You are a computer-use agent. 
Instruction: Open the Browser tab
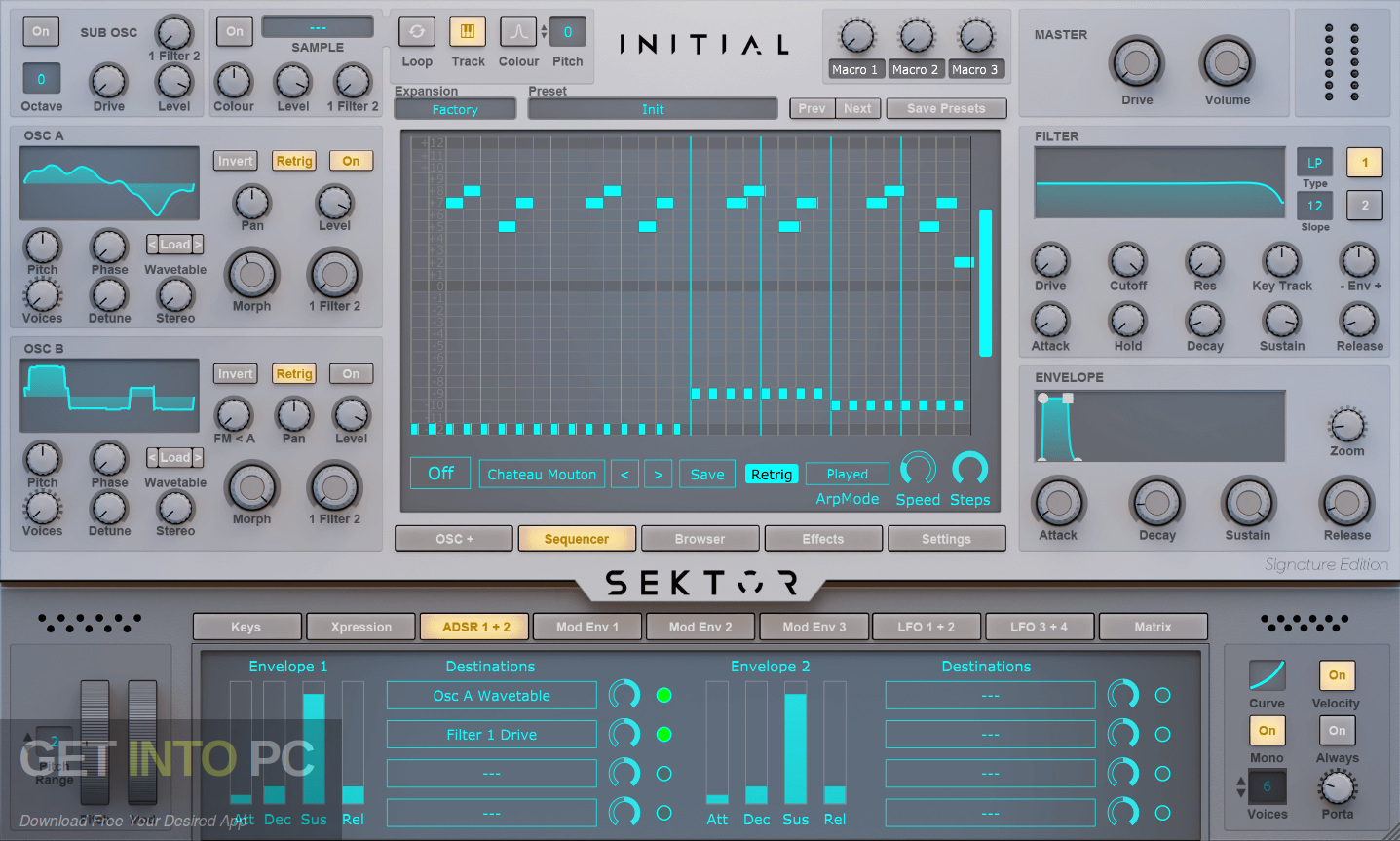point(700,538)
